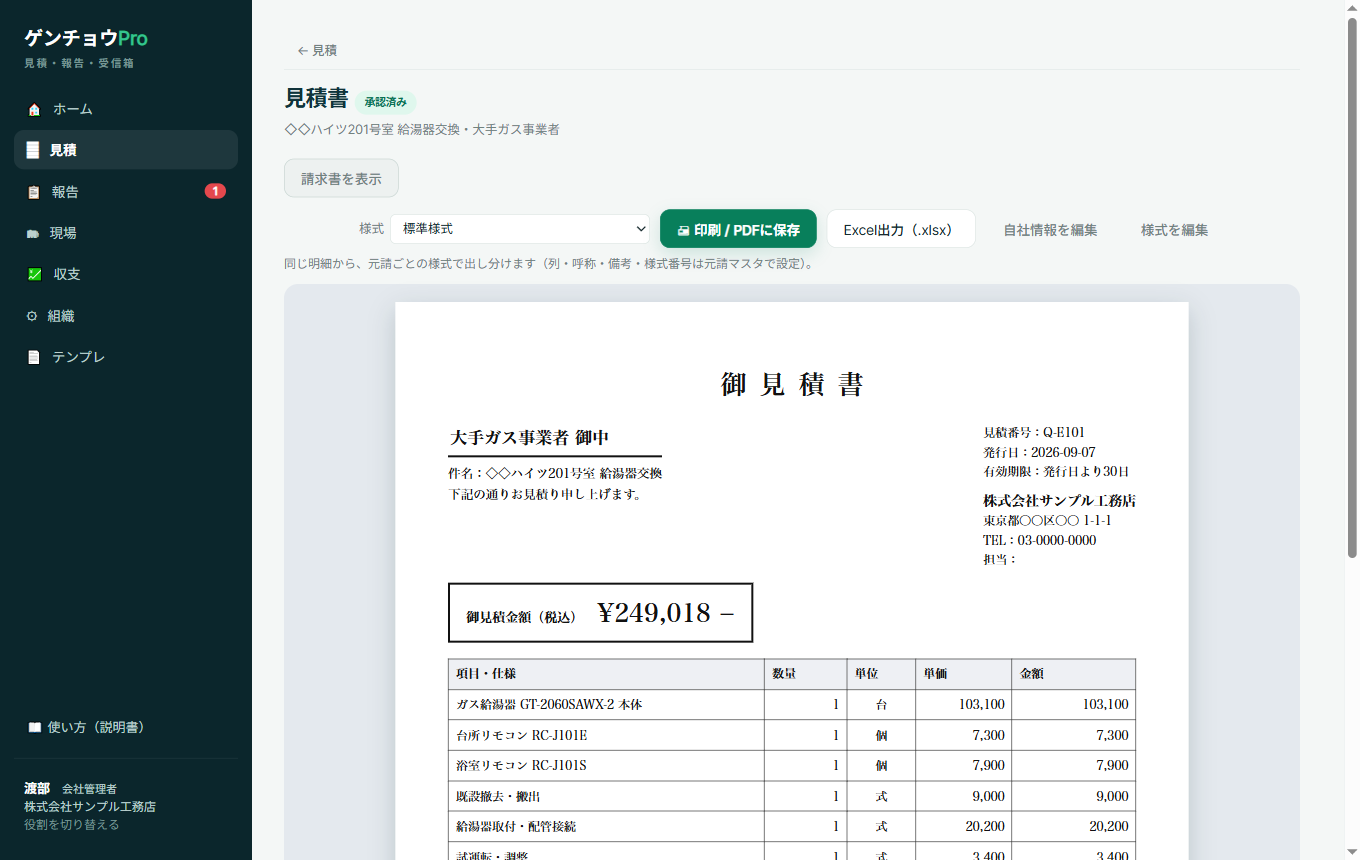Click the 御見積書 document title
This screenshot has height=860, width=1360.
(x=791, y=384)
